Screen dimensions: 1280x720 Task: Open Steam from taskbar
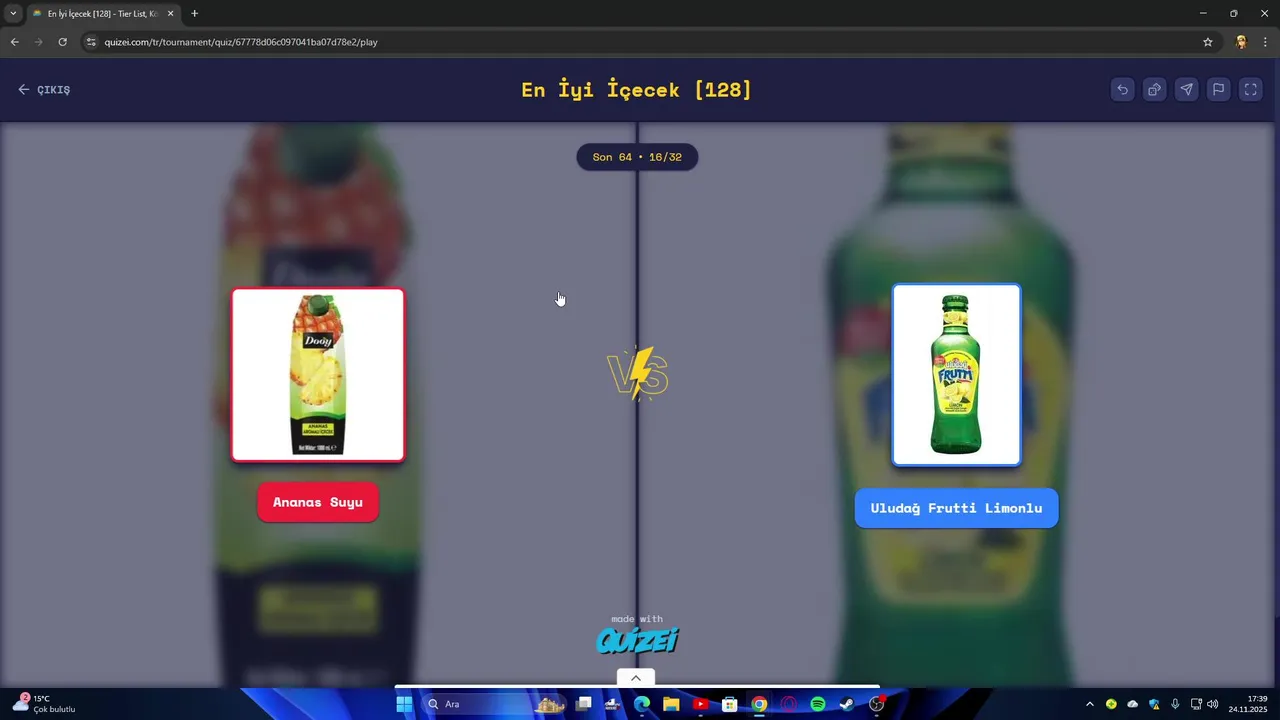click(x=846, y=704)
